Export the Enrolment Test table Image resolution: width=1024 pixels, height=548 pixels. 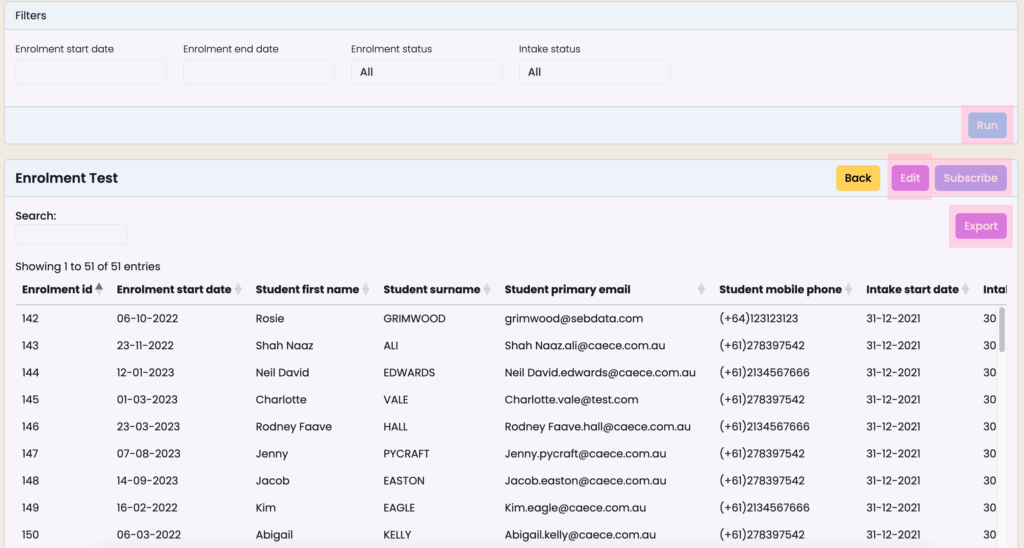point(980,226)
